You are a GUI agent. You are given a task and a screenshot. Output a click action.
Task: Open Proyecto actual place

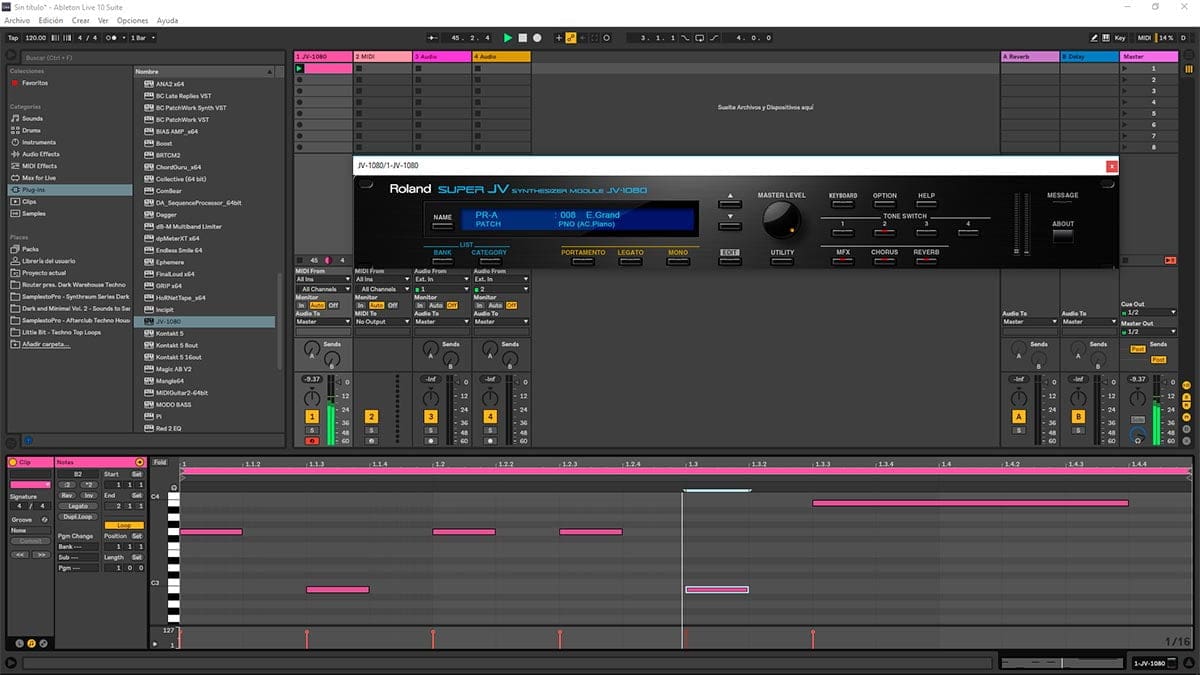click(44, 273)
